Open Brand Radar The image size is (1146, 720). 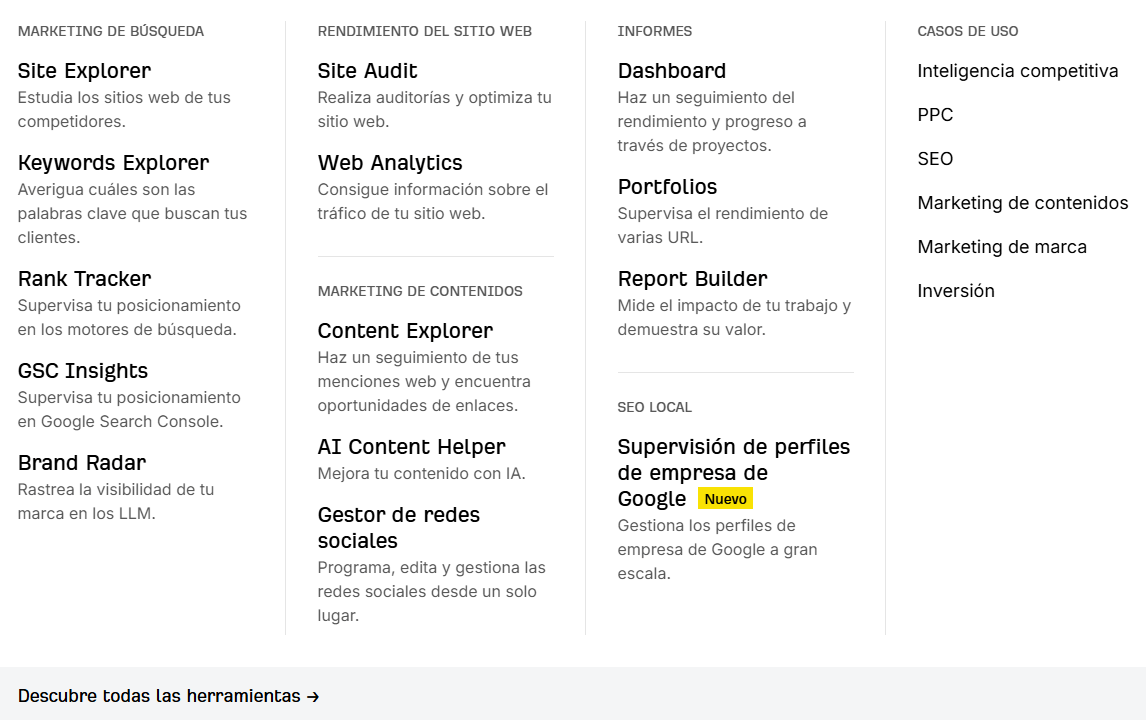(x=82, y=463)
